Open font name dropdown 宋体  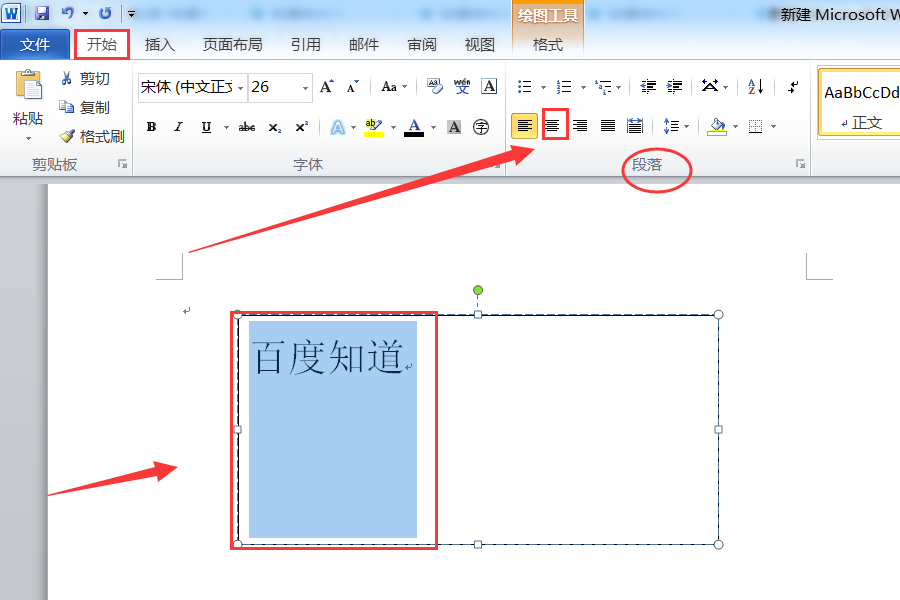coord(240,87)
